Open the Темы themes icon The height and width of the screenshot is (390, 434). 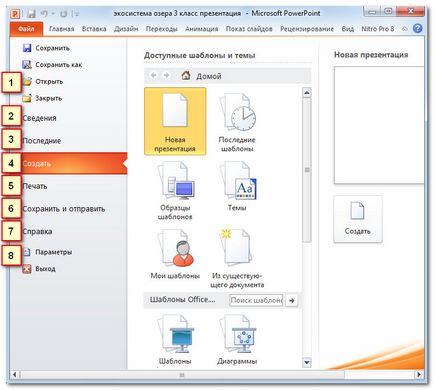coord(237,185)
